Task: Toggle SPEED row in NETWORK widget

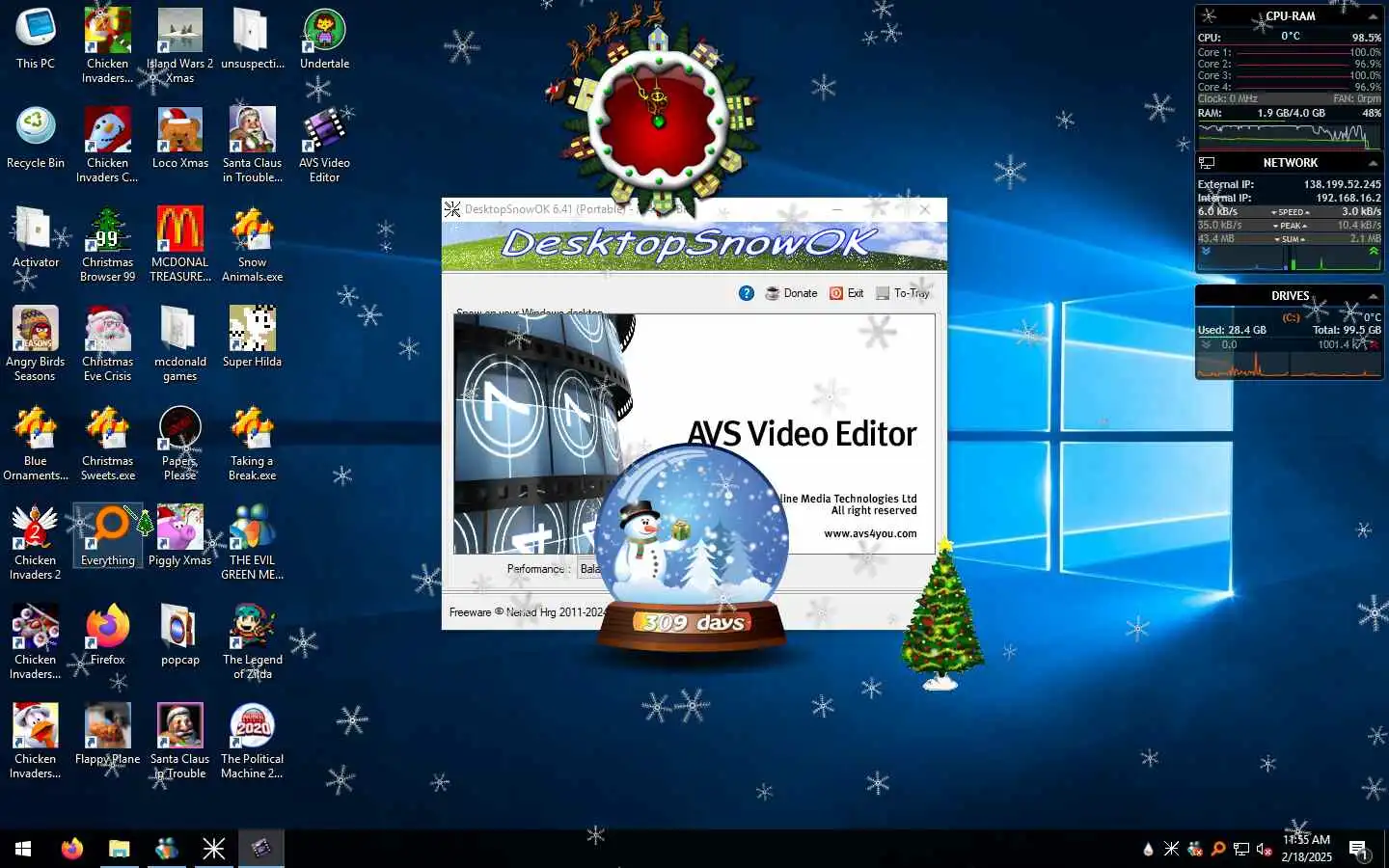Action: point(1290,212)
